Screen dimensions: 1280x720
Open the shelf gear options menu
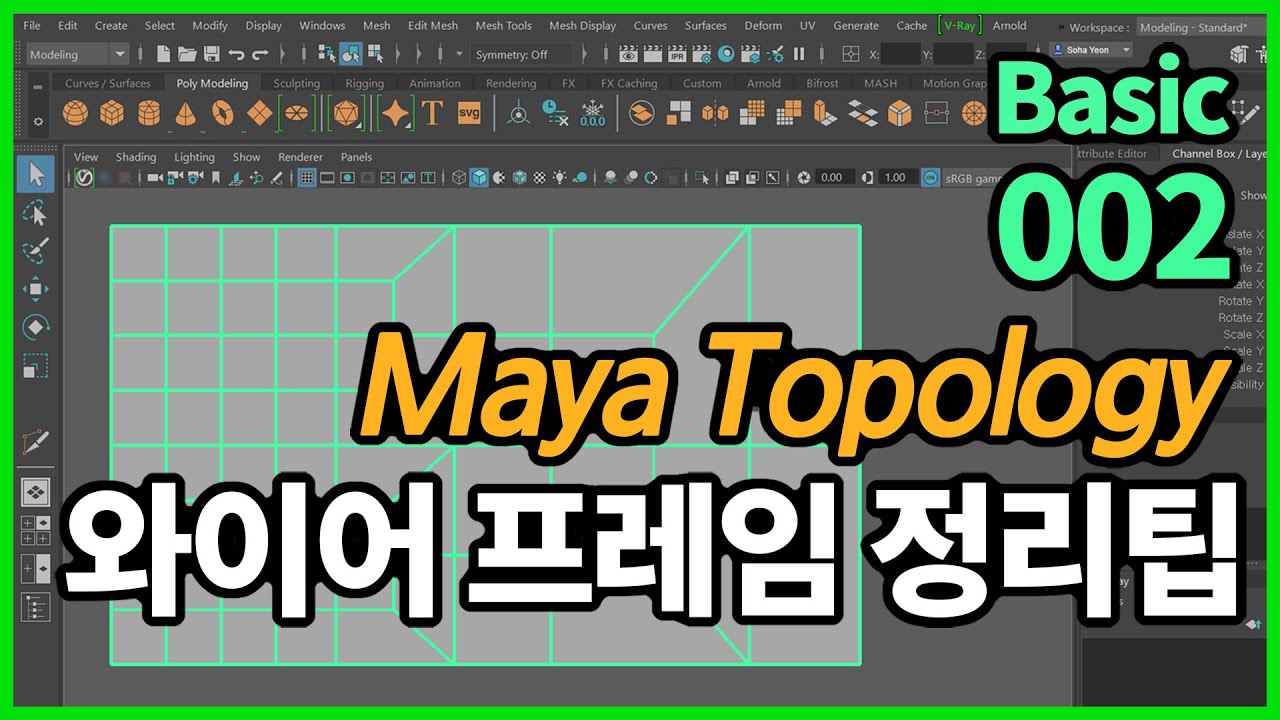38,121
